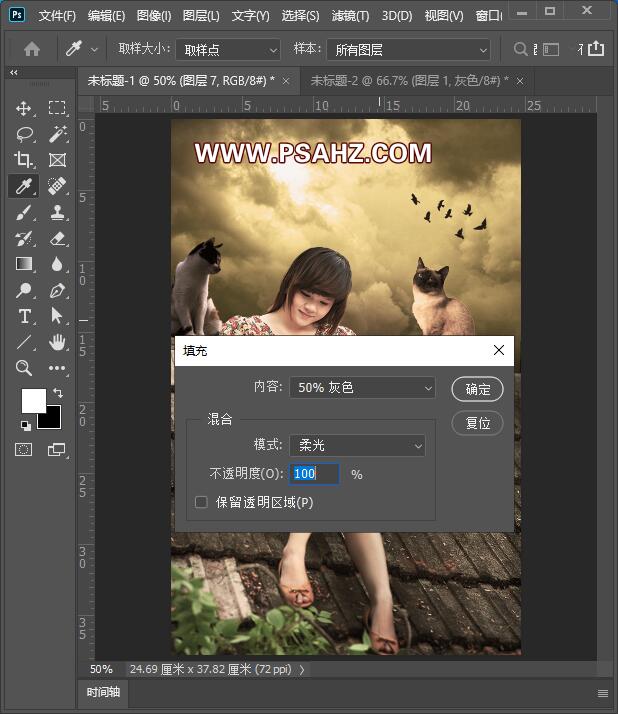
Task: Open the Layer menu
Action: coord(201,16)
